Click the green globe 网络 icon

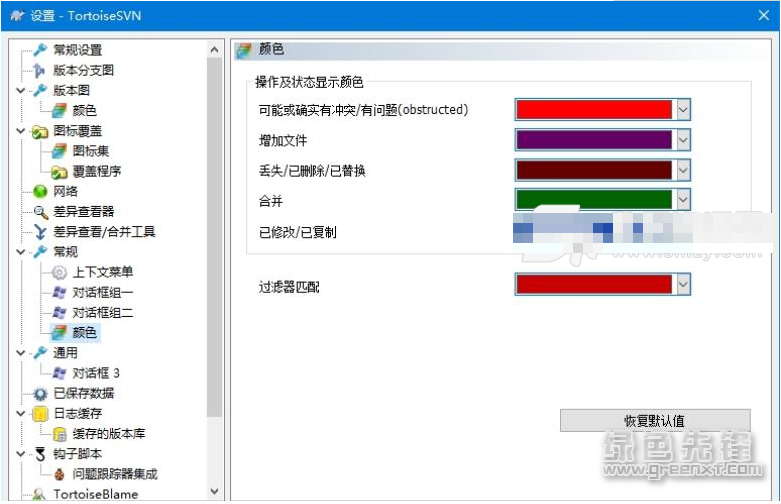click(x=40, y=191)
